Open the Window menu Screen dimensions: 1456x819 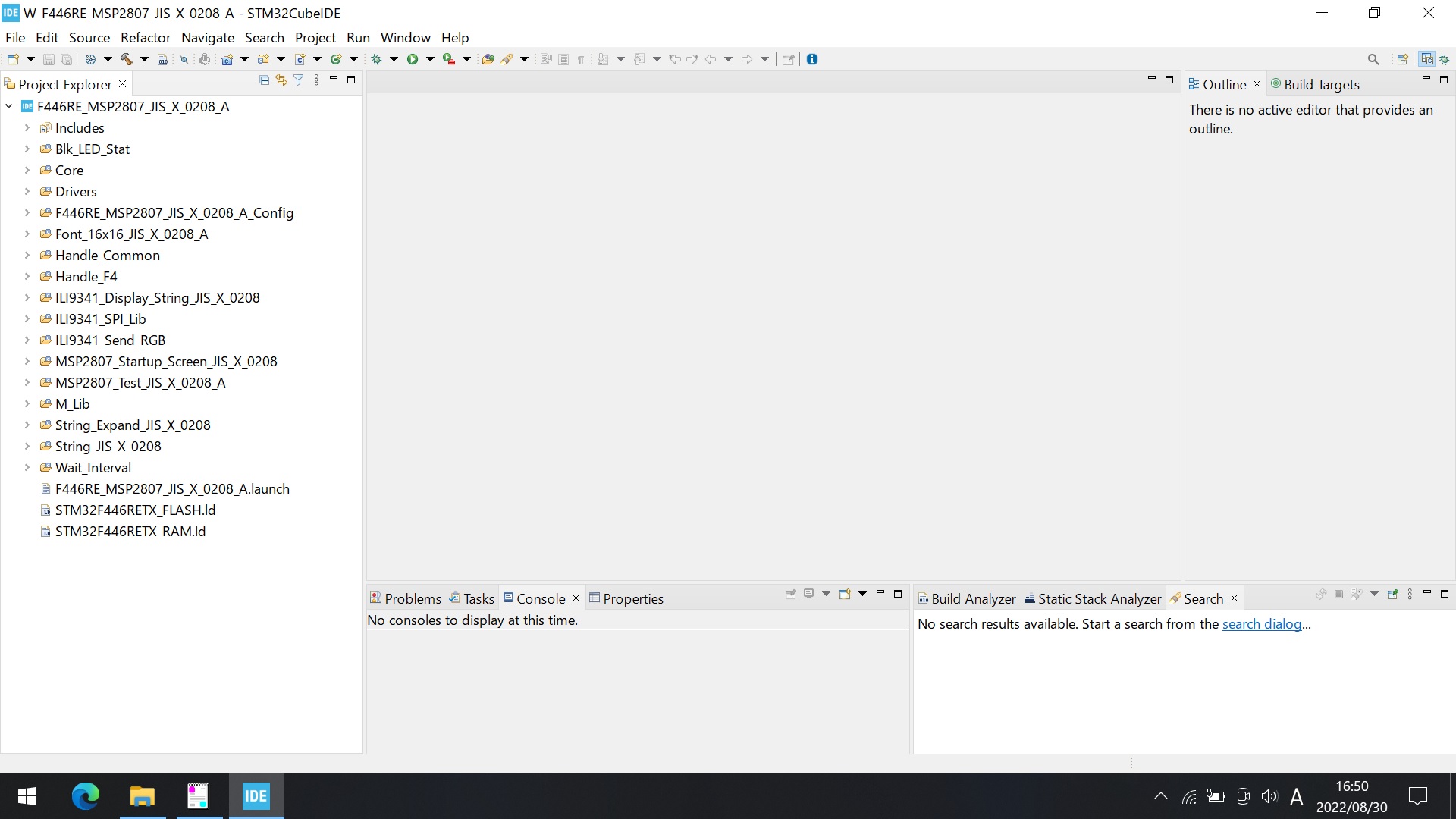(405, 37)
